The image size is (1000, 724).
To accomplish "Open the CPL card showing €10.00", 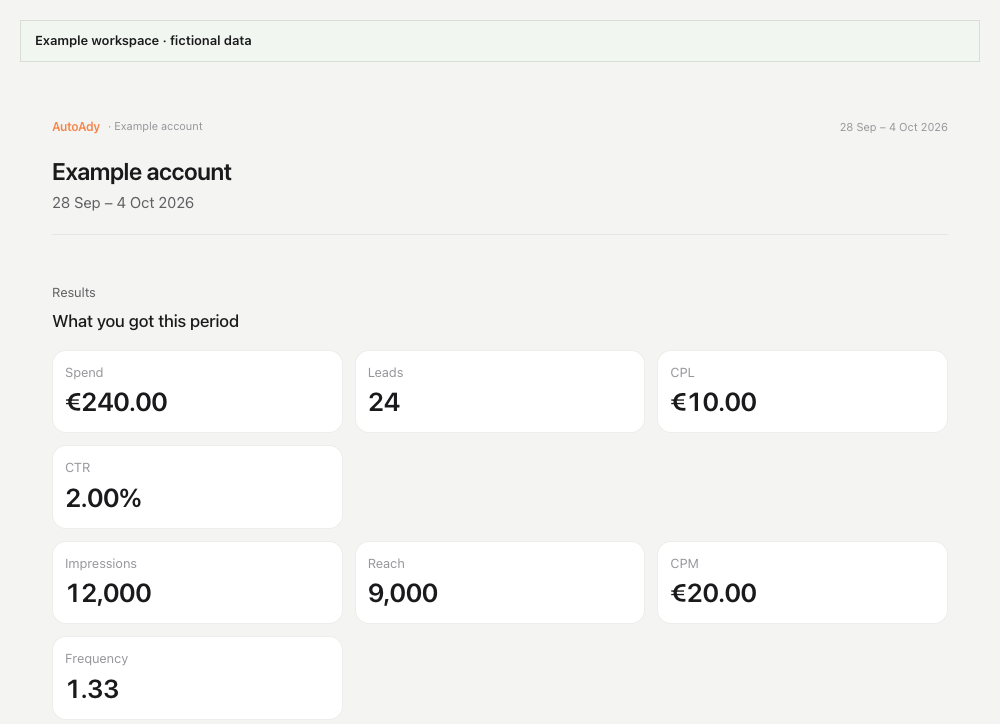I will coord(802,392).
